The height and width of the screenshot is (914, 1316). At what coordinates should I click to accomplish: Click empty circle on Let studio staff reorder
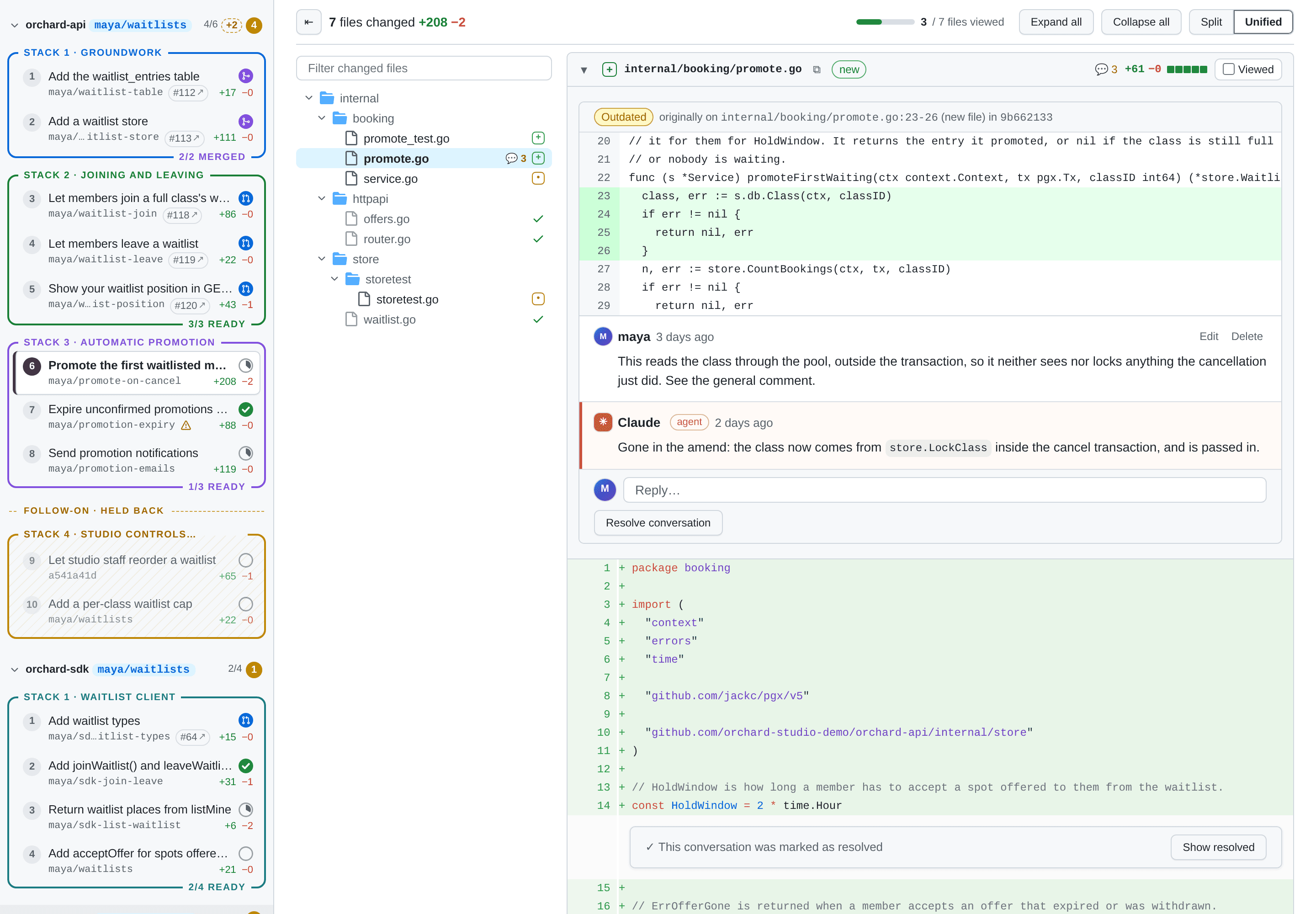[x=246, y=560]
